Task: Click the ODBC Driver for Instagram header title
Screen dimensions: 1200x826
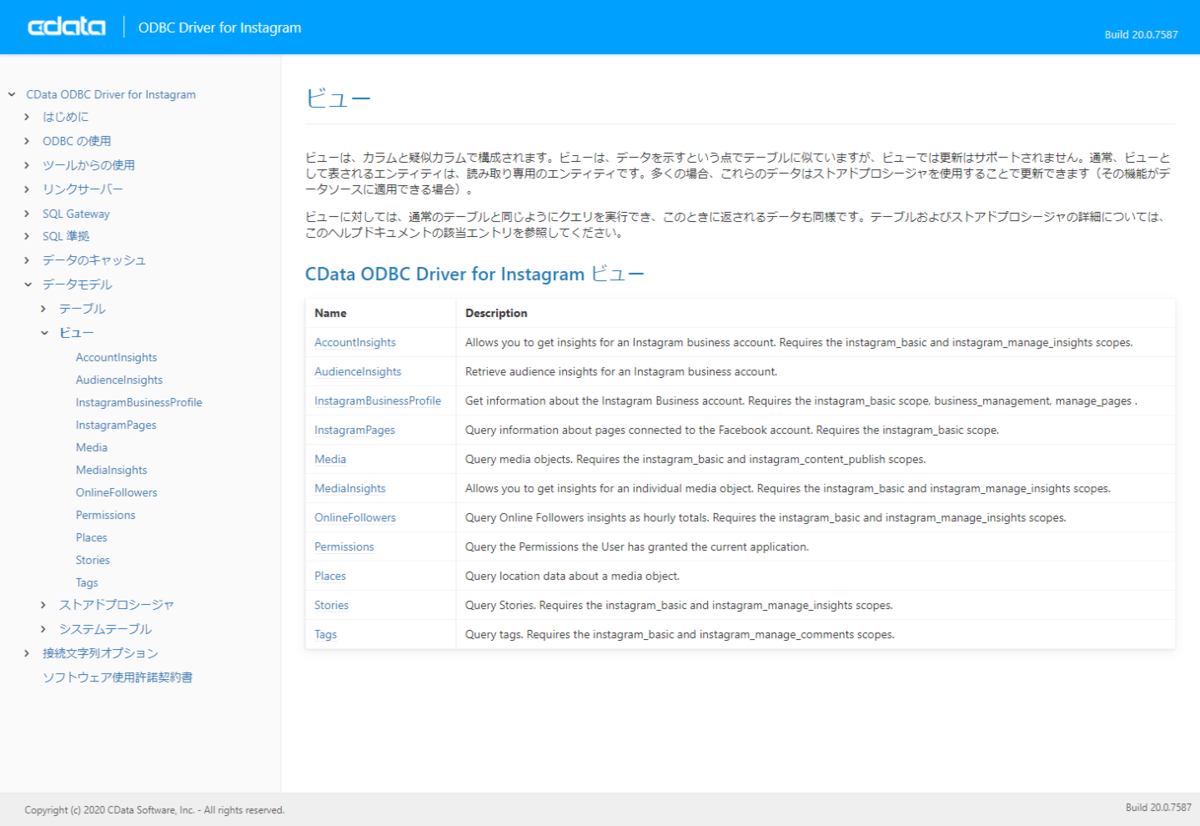Action: [220, 27]
